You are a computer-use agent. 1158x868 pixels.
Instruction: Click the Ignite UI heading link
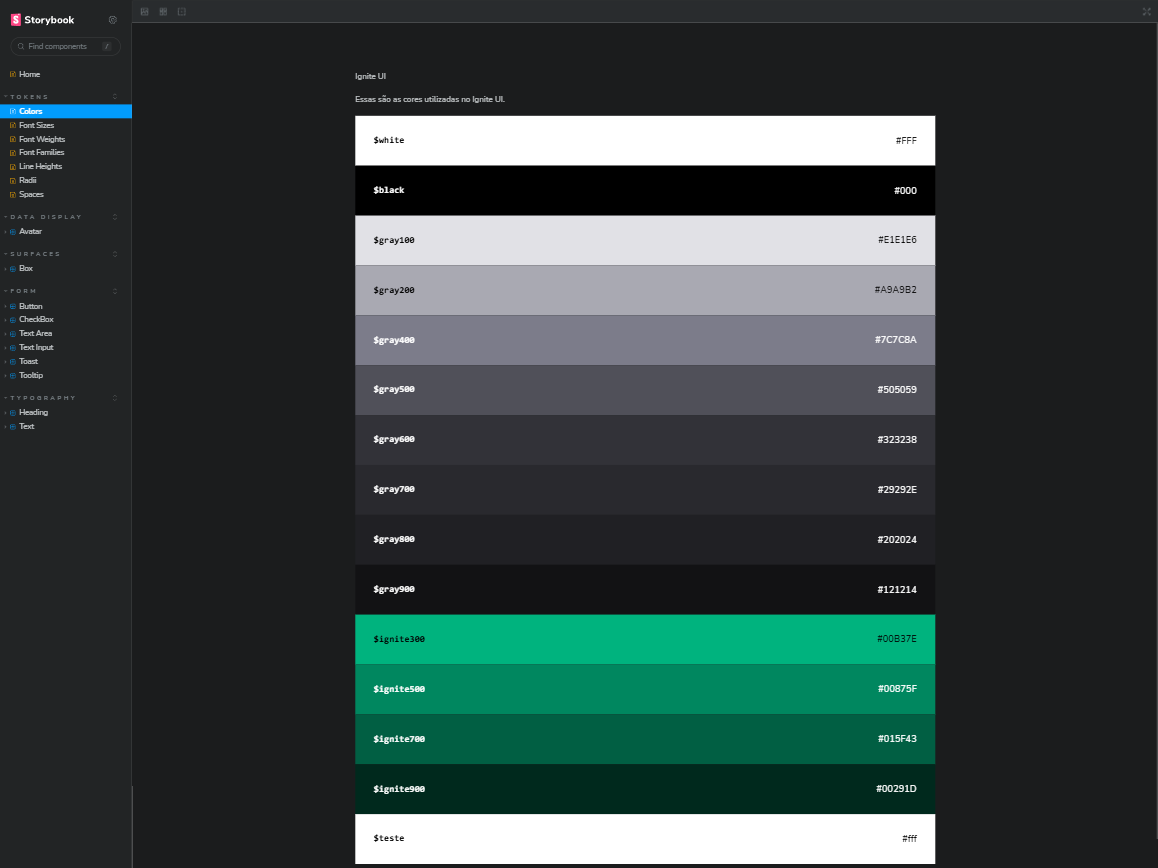370,75
